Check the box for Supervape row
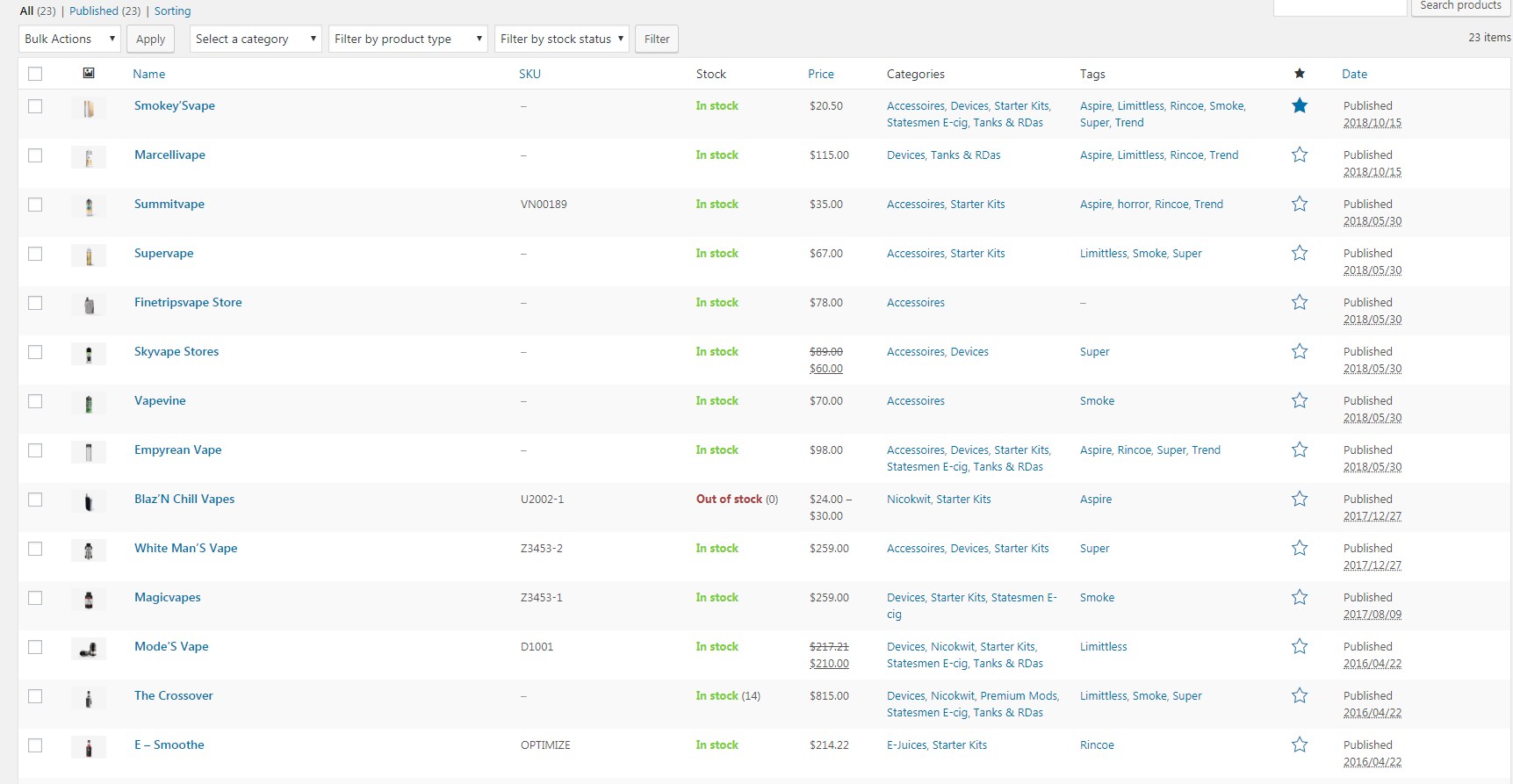 35,254
